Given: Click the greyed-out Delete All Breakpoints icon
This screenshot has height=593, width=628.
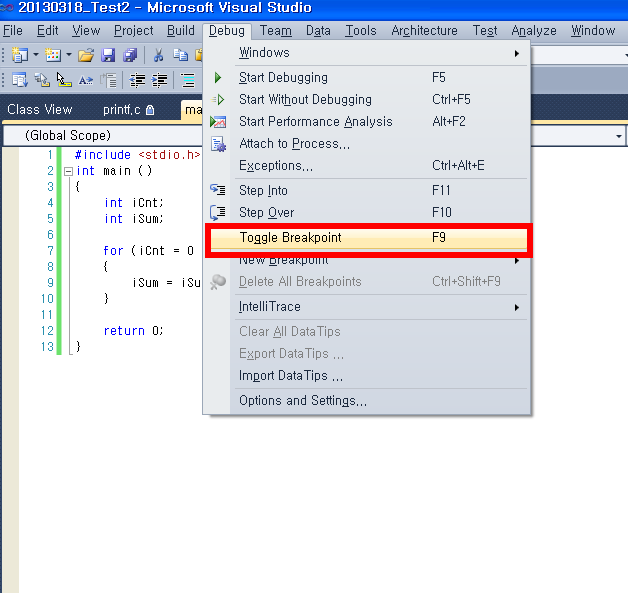Looking at the screenshot, I should [x=218, y=281].
